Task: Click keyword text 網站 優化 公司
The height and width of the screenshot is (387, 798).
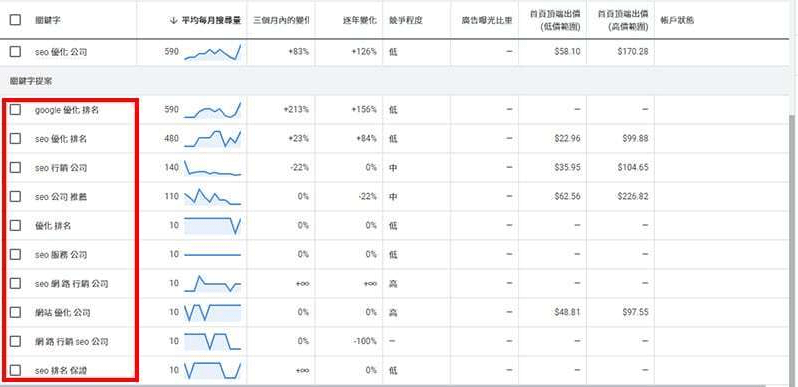Action: click(63, 313)
